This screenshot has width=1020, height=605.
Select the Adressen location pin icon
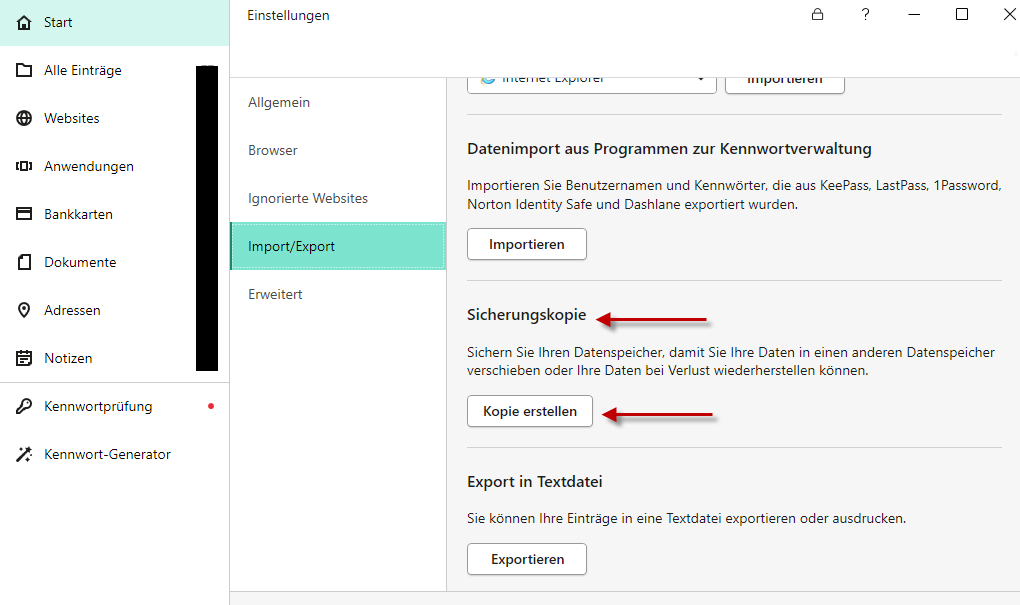pos(25,310)
